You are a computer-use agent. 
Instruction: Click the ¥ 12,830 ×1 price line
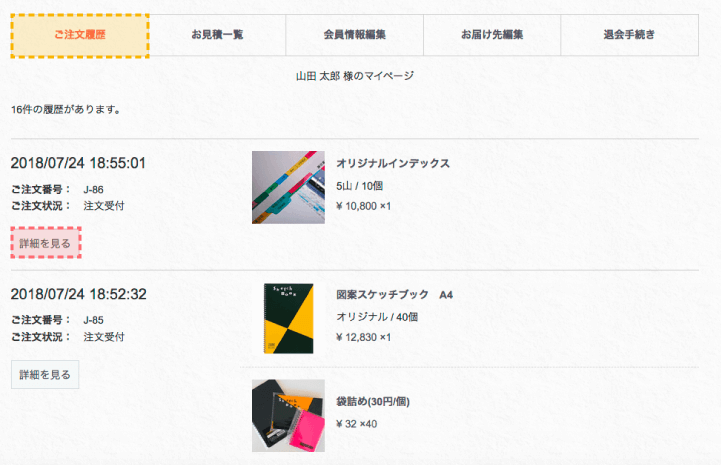[364, 337]
